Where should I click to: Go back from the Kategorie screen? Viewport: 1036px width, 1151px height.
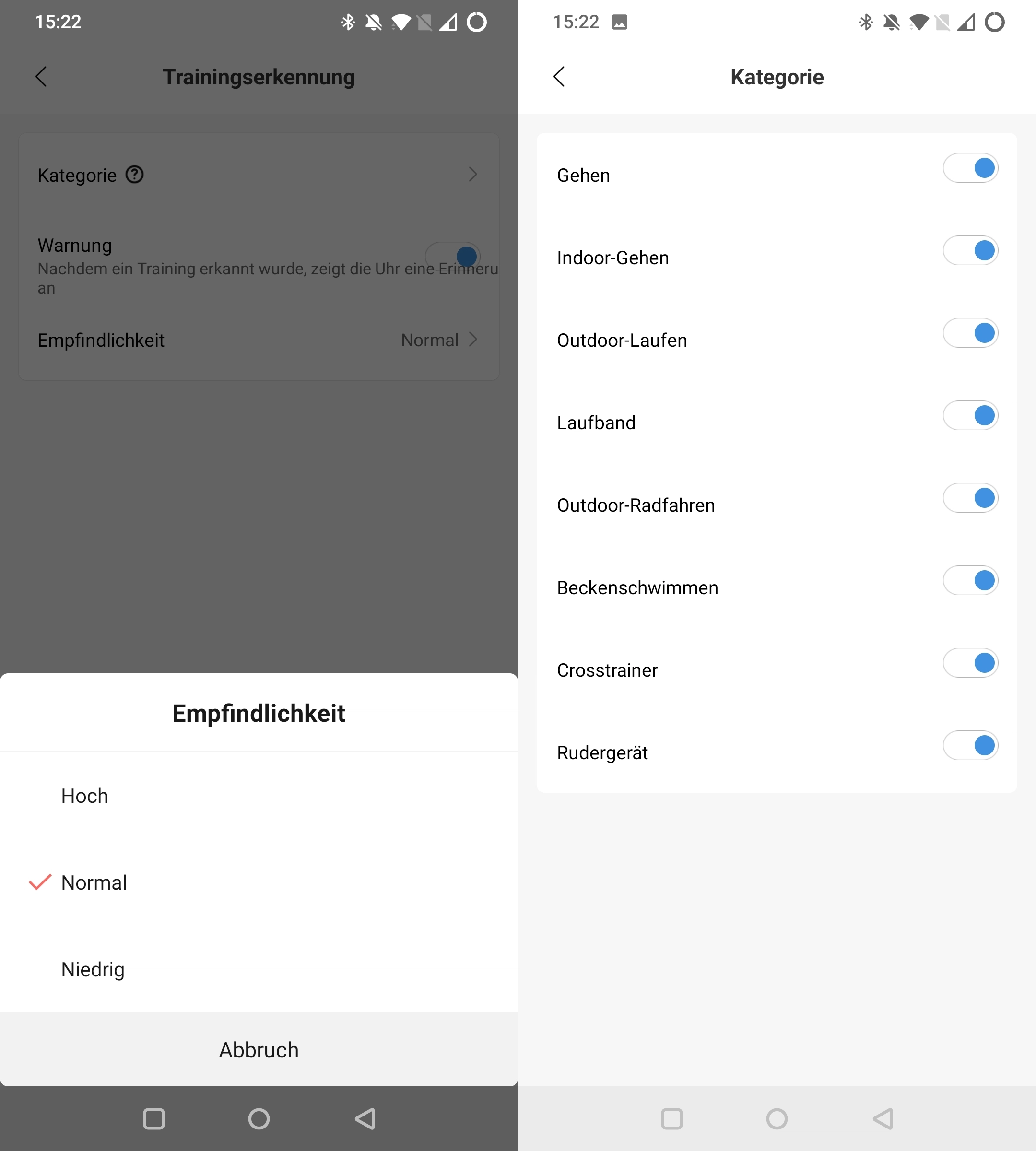559,76
